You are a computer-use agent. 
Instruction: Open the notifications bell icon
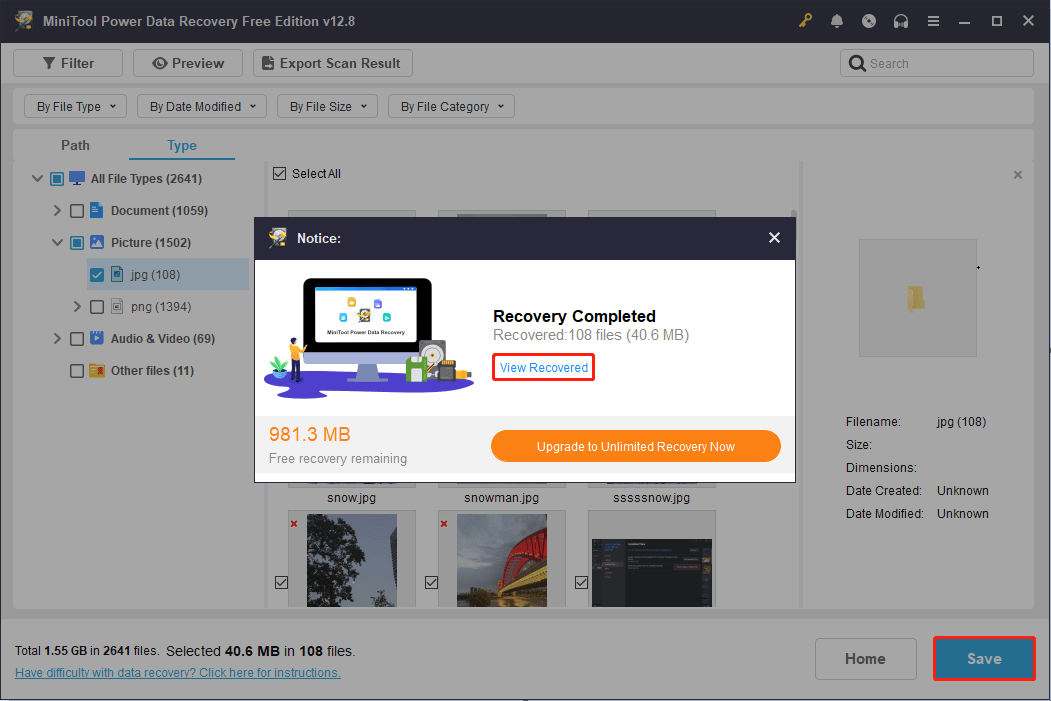837,21
